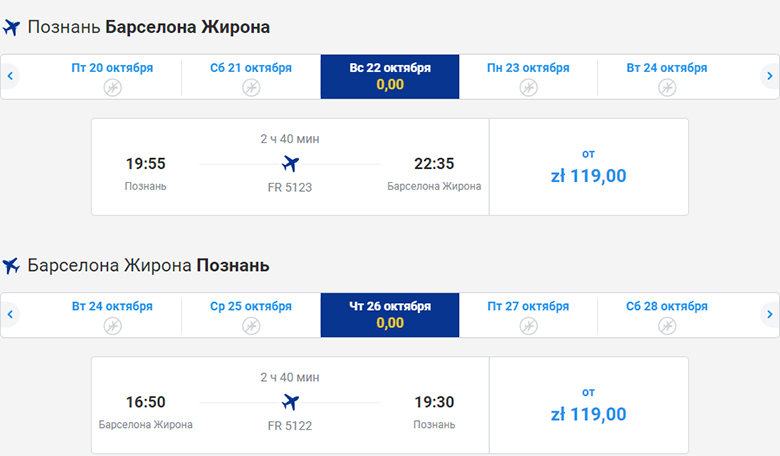
Task: Click the no-flight icon under Пн 23 октября
Action: pyautogui.click(x=528, y=87)
